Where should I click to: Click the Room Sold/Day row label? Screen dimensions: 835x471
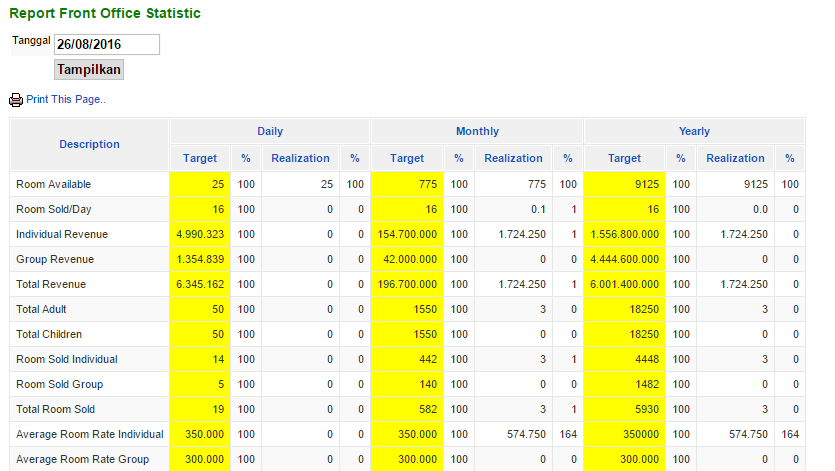point(54,209)
